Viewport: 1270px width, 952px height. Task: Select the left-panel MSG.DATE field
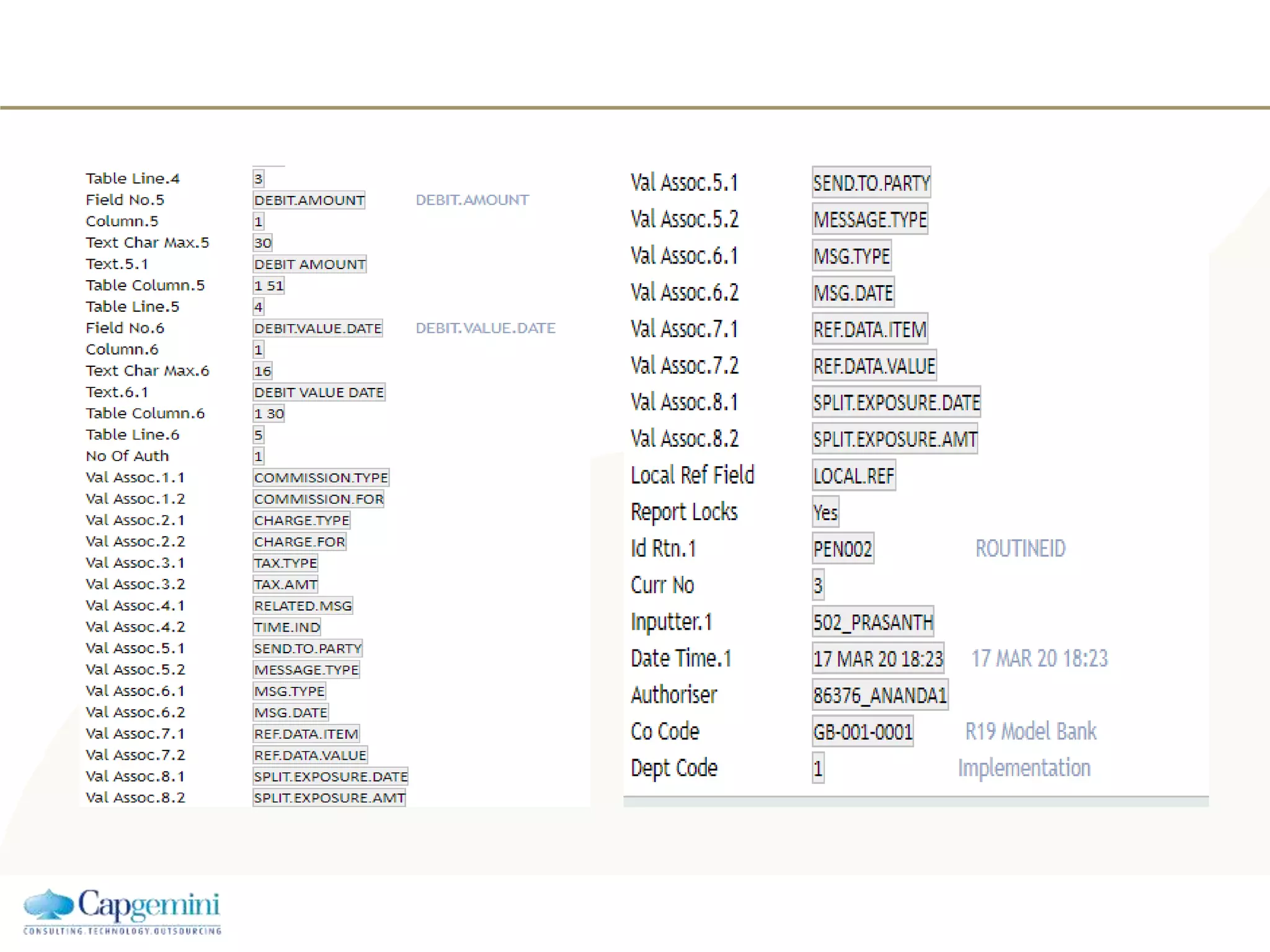click(x=290, y=713)
